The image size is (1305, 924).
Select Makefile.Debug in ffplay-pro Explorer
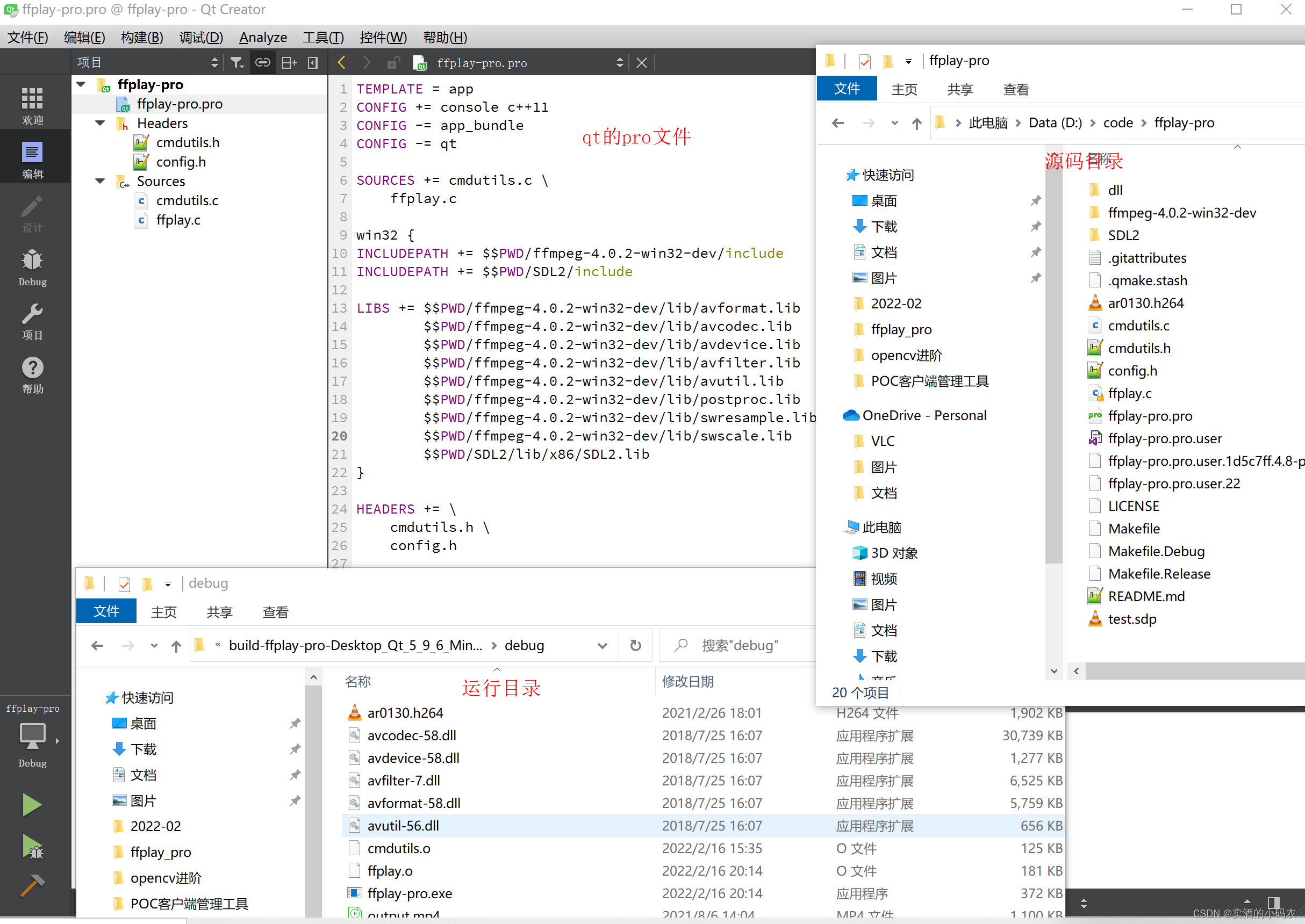[x=1156, y=551]
